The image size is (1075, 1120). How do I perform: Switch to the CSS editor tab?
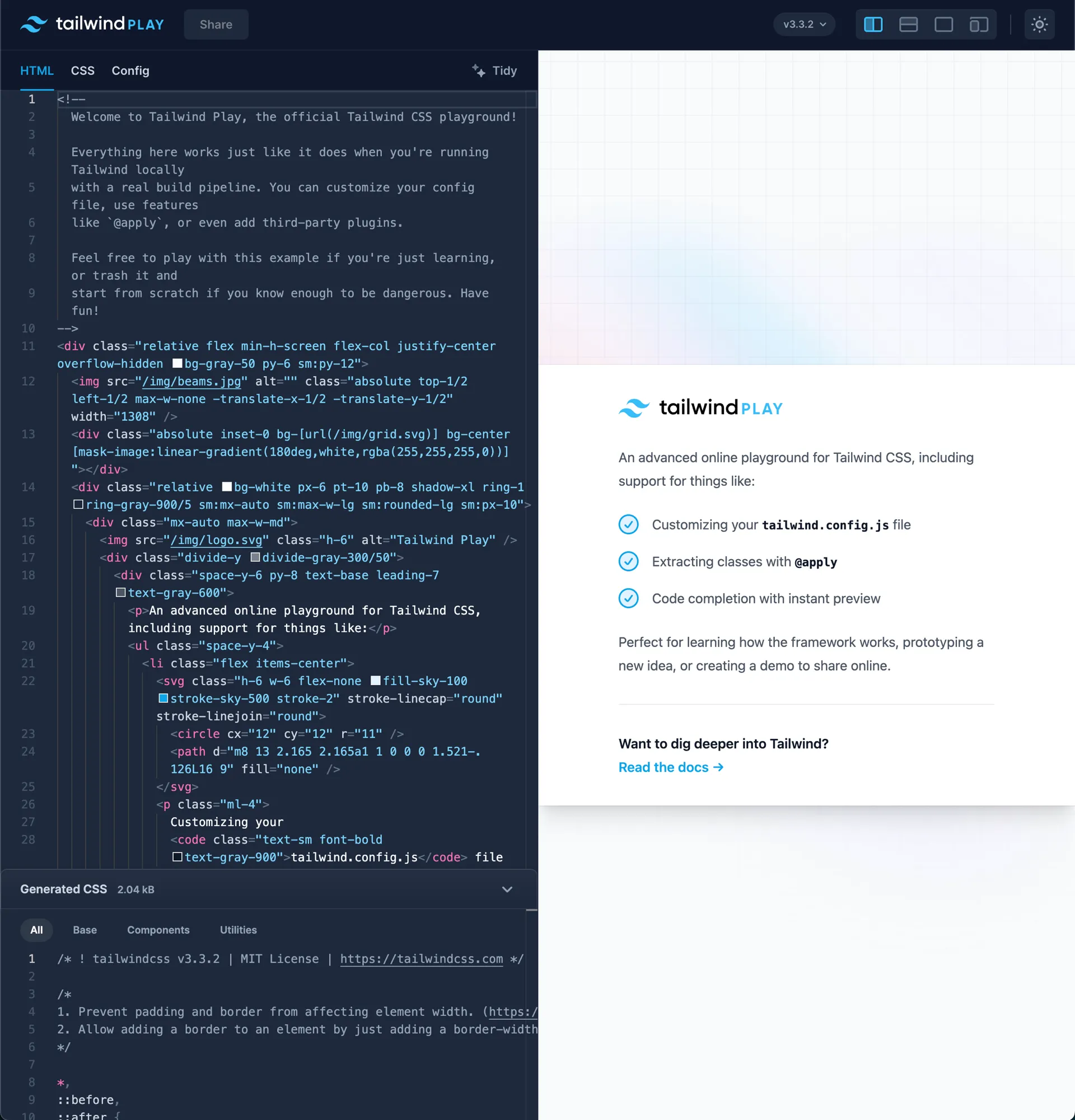[x=82, y=71]
